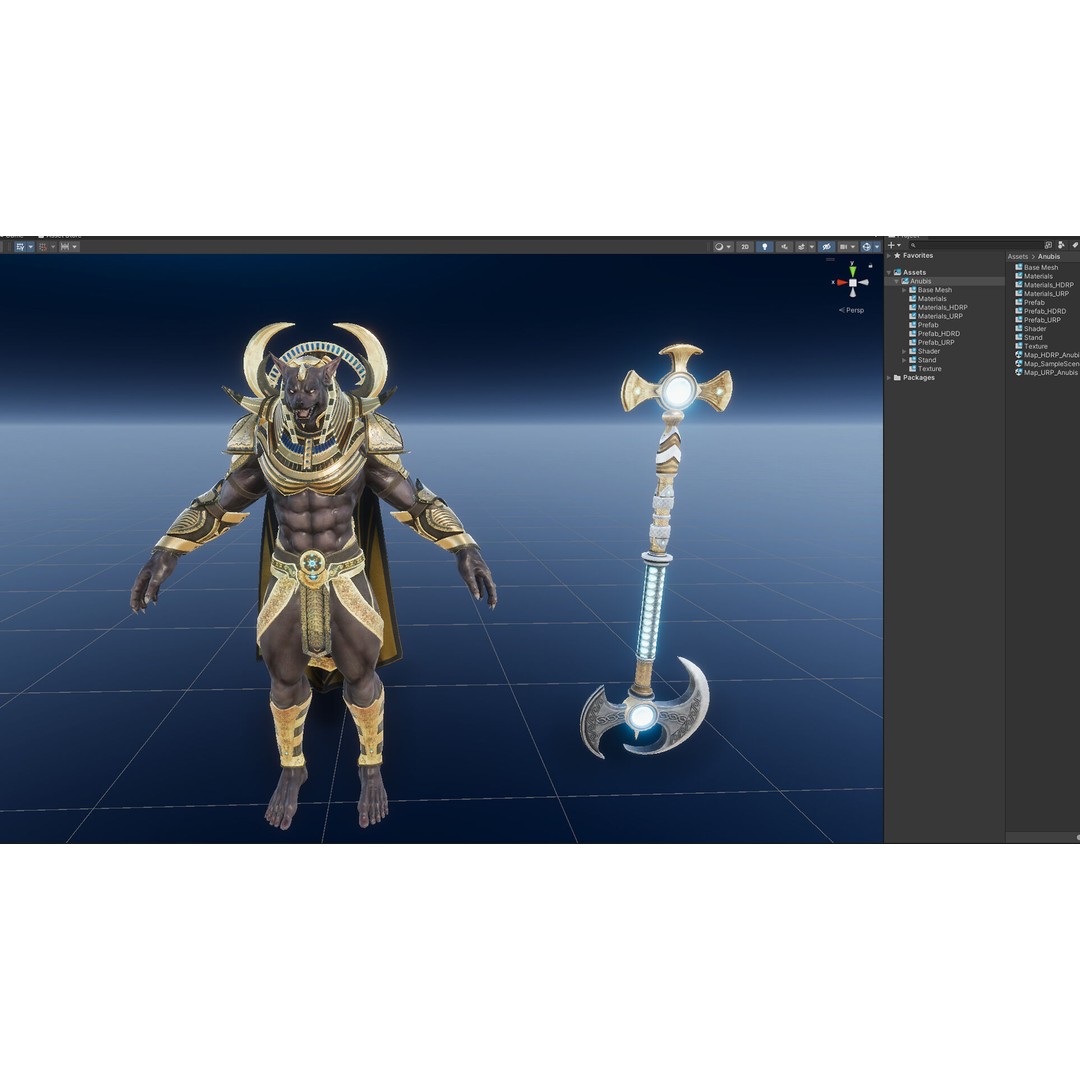Select Materials_URP folder in folder tree
Viewport: 1080px width, 1080px height.
coord(940,316)
